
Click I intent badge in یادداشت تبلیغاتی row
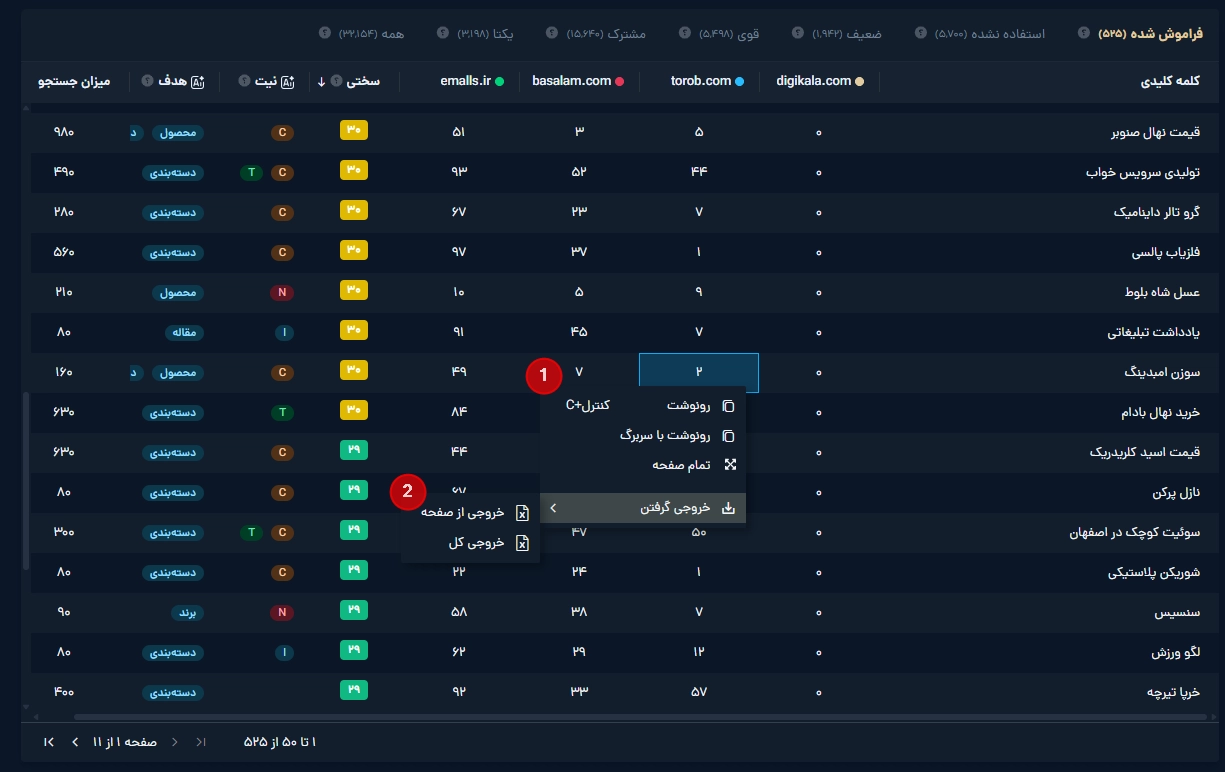click(283, 333)
